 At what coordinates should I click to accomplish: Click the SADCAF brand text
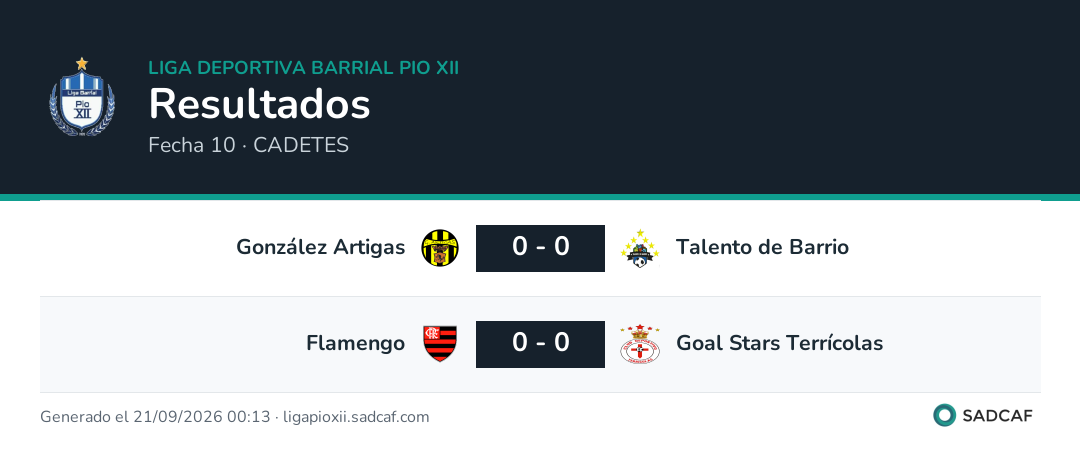997,416
